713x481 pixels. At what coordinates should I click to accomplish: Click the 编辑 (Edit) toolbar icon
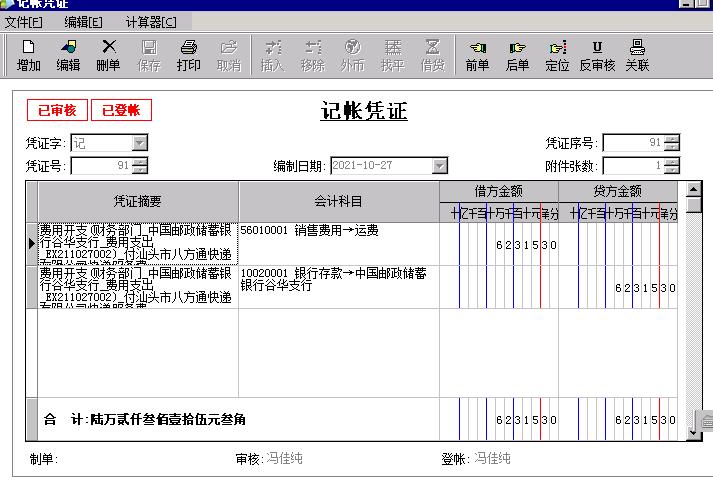tap(68, 56)
